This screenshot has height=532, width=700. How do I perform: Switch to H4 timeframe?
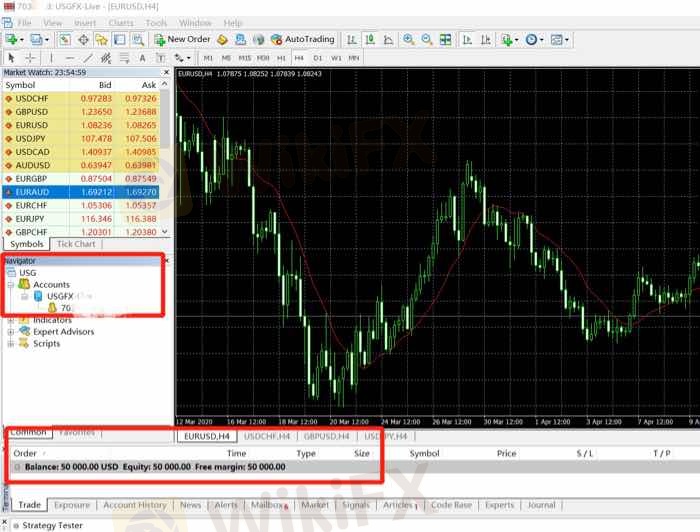click(x=299, y=58)
